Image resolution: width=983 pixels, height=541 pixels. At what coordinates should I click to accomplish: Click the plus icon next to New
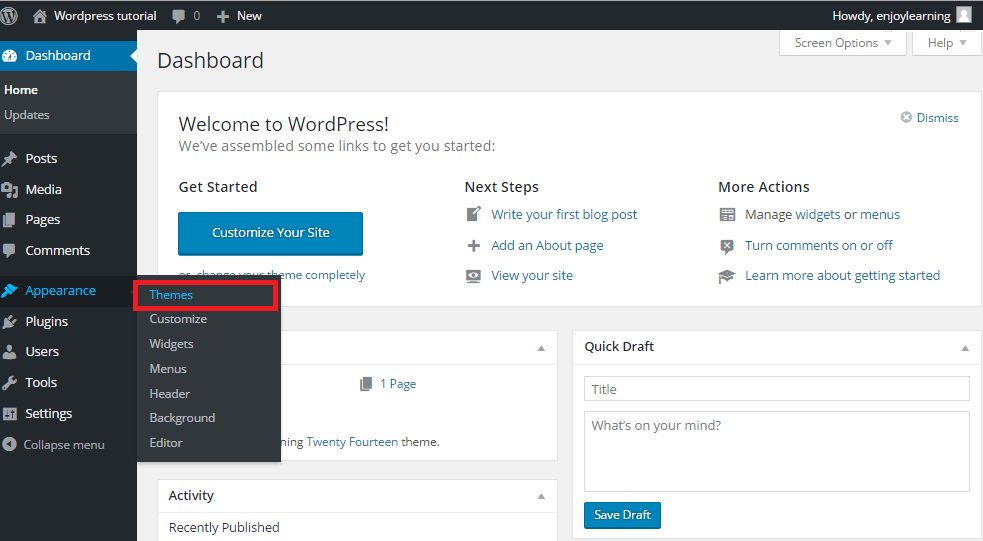point(223,17)
